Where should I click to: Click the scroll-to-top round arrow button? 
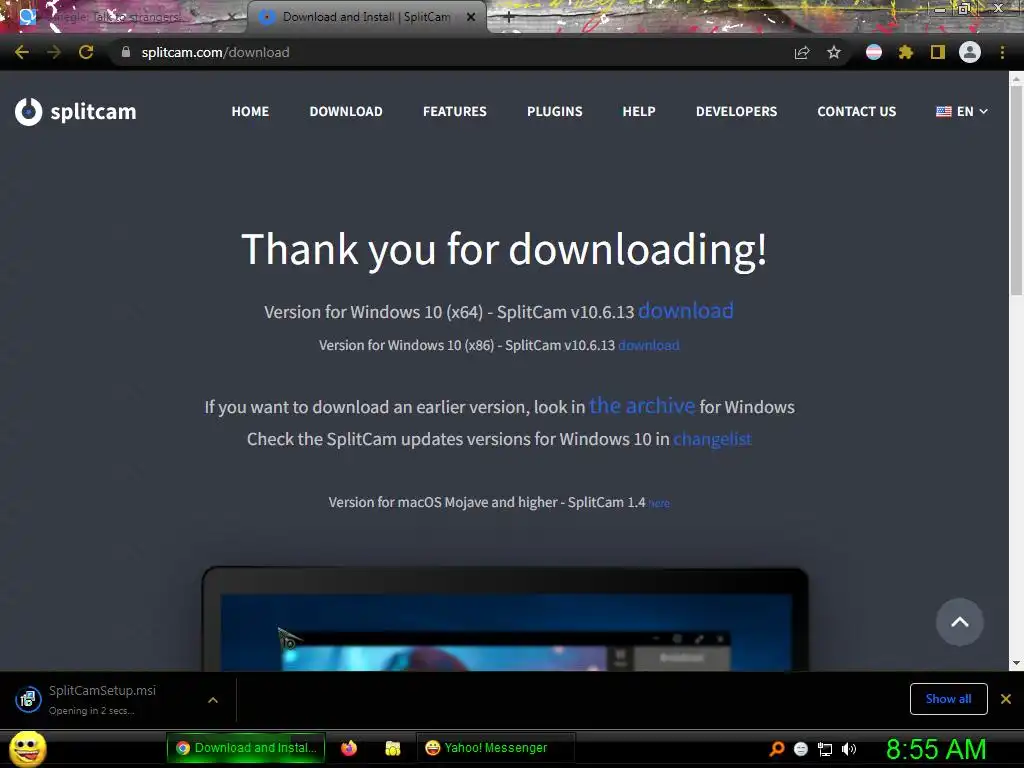click(x=959, y=622)
